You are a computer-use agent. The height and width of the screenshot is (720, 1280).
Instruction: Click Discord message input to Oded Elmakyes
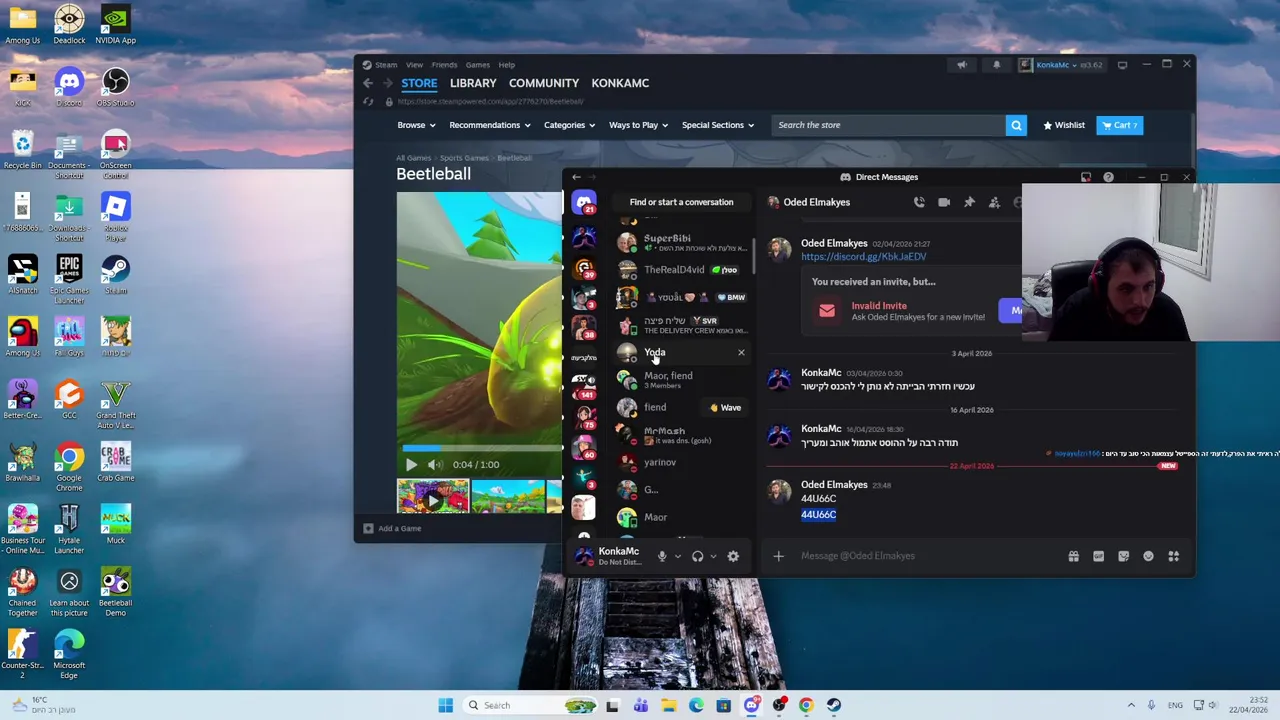pos(927,556)
